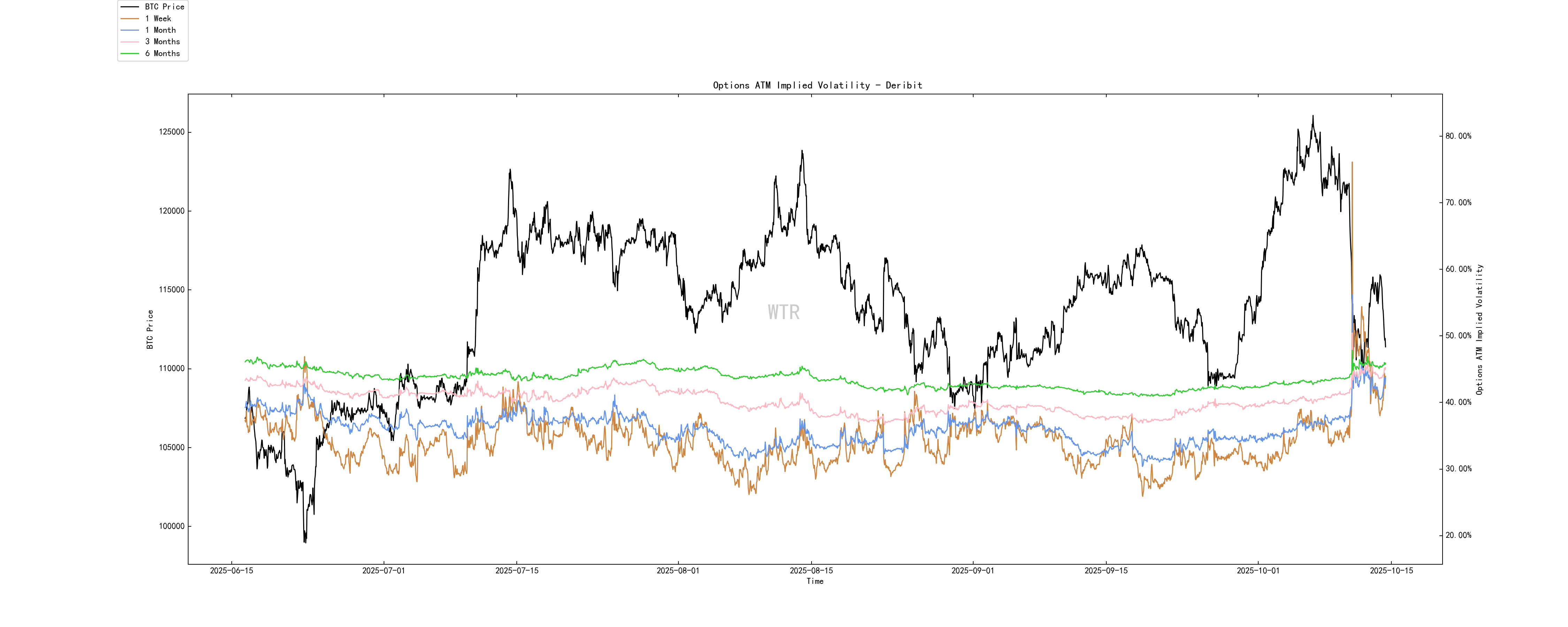This screenshot has width=1568, height=627.
Task: Click the WTR watermark in chart center
Action: (x=783, y=312)
